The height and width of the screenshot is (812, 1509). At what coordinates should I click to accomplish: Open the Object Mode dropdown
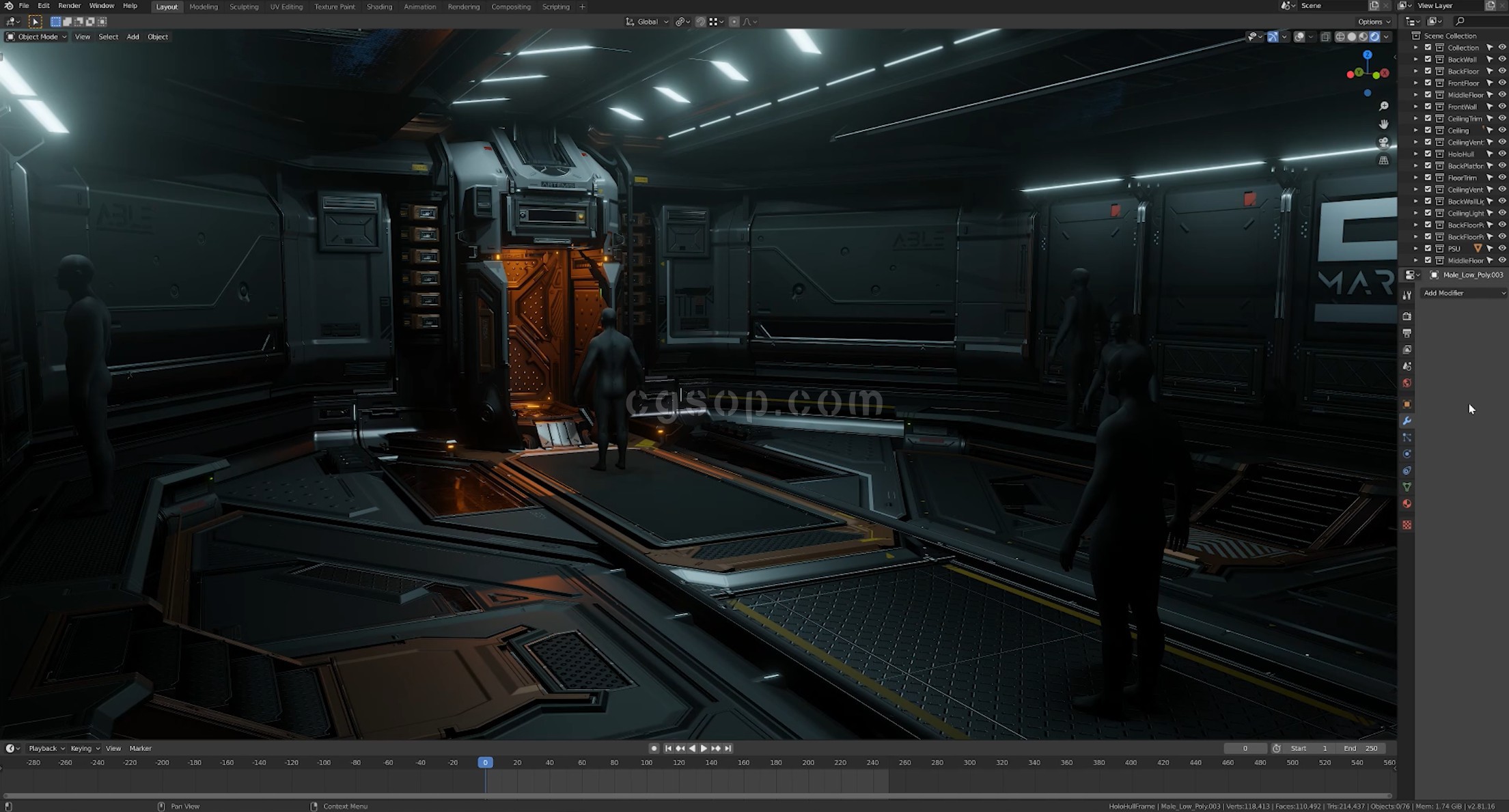click(37, 37)
